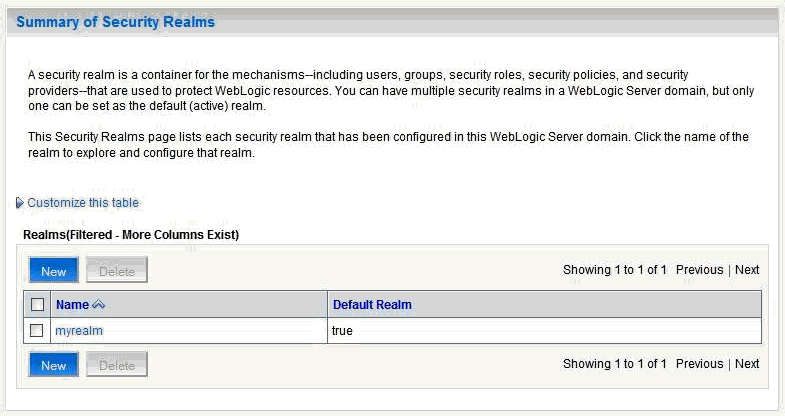Select Next link below the table

point(747,364)
